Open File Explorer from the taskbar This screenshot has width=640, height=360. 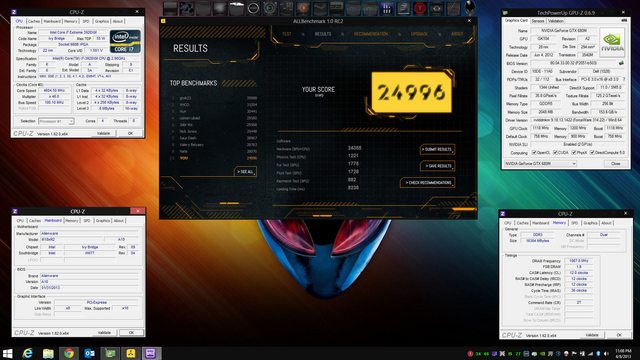48,353
